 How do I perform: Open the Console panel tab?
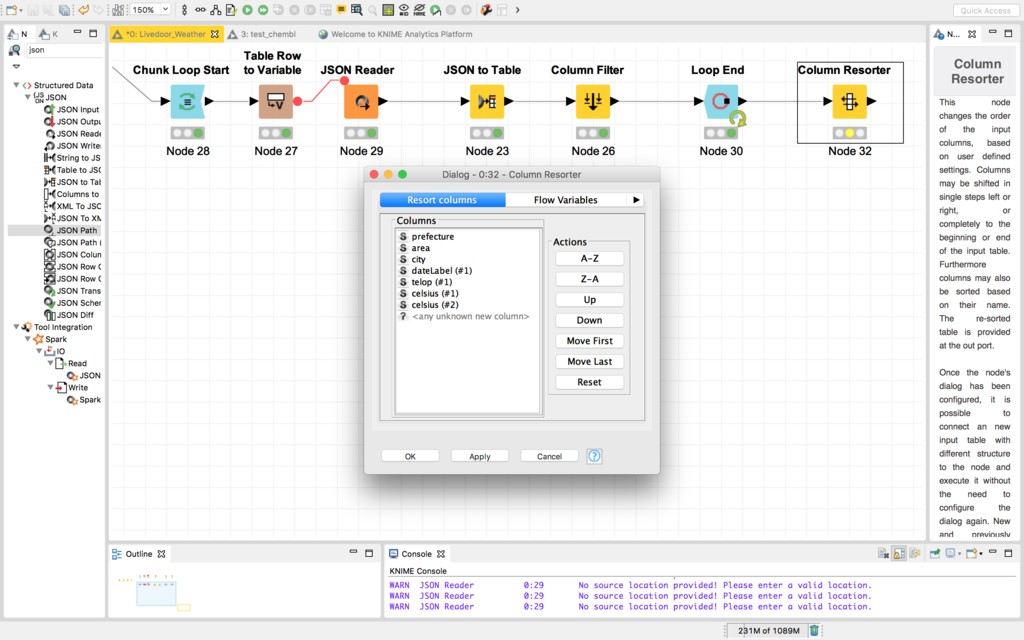pyautogui.click(x=416, y=554)
